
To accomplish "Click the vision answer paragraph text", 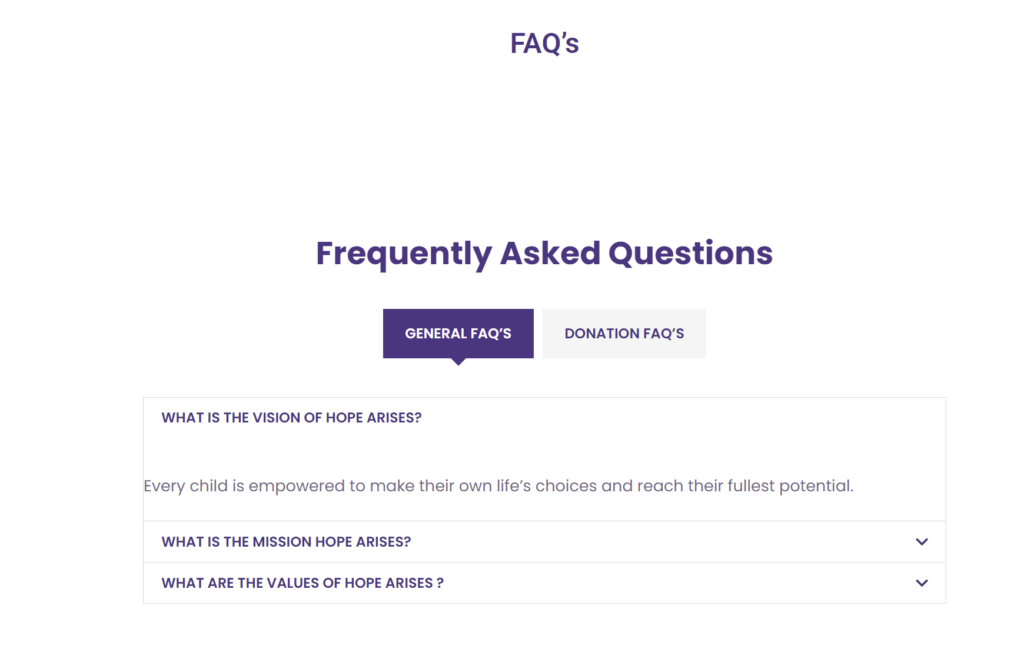I will 498,487.
